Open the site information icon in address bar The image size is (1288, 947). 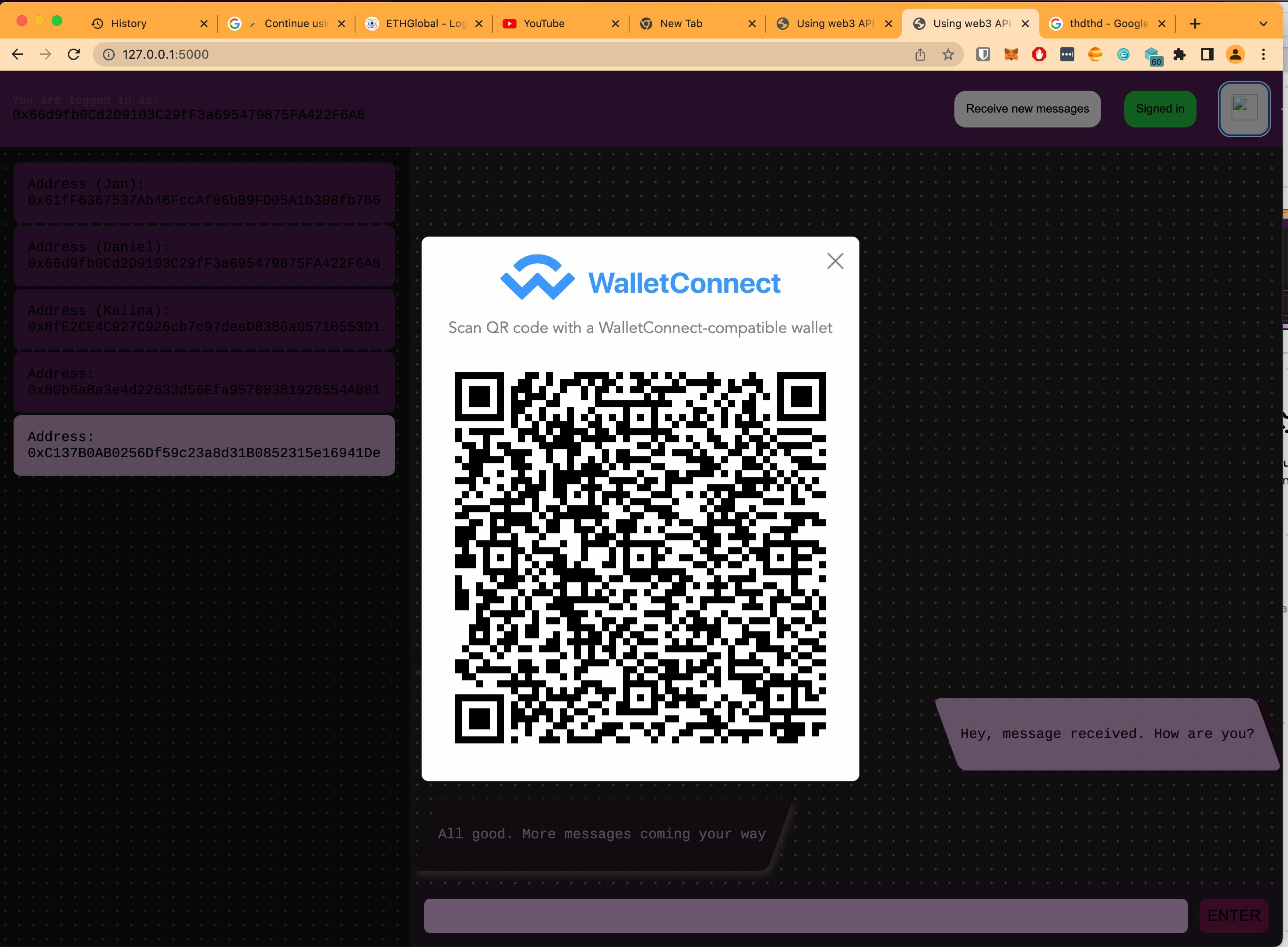[x=108, y=54]
